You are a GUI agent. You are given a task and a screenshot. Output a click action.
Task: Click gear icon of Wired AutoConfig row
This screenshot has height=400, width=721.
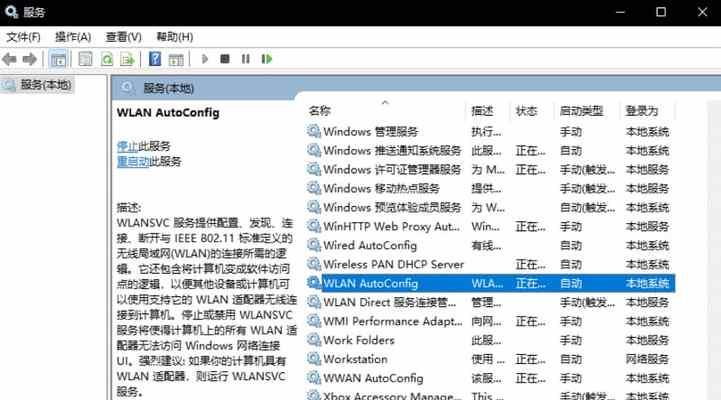(314, 245)
